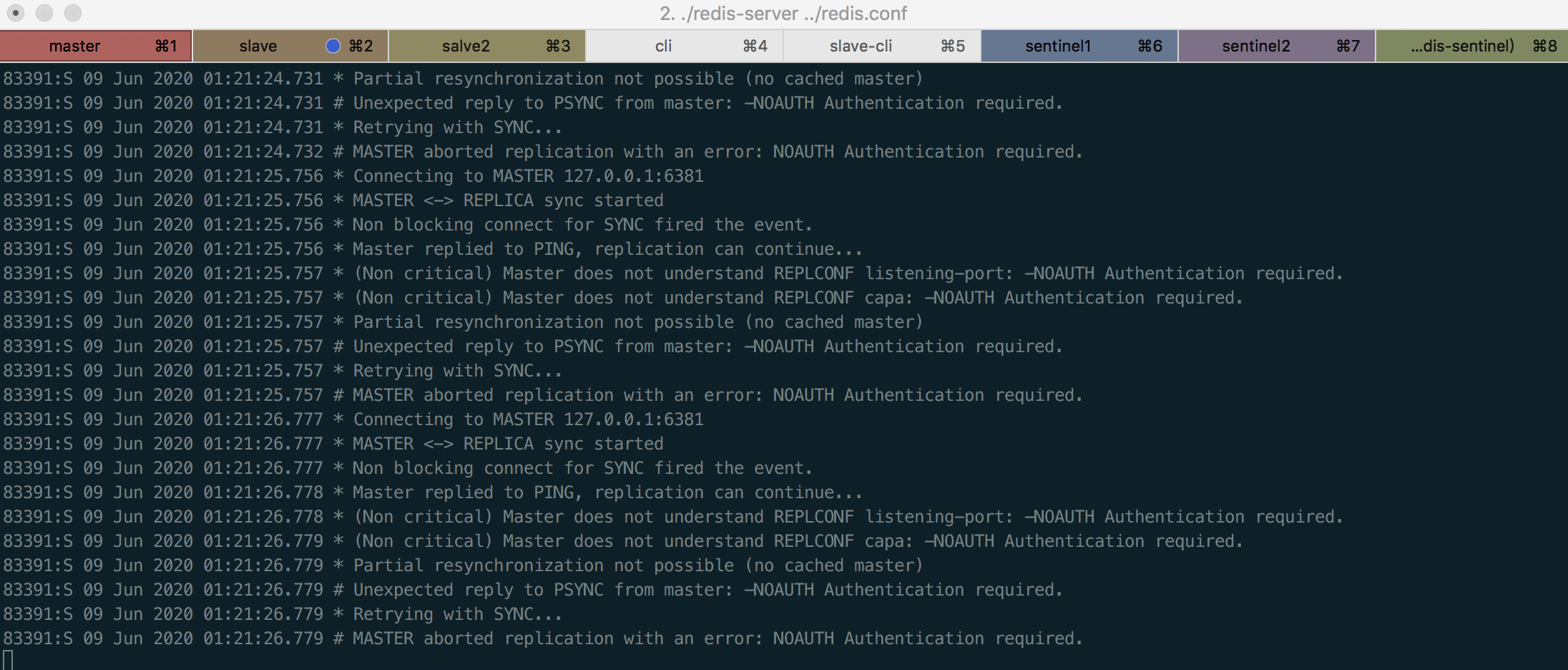Click the minimize window button
Screen dimensions: 1568x670
coord(44,13)
